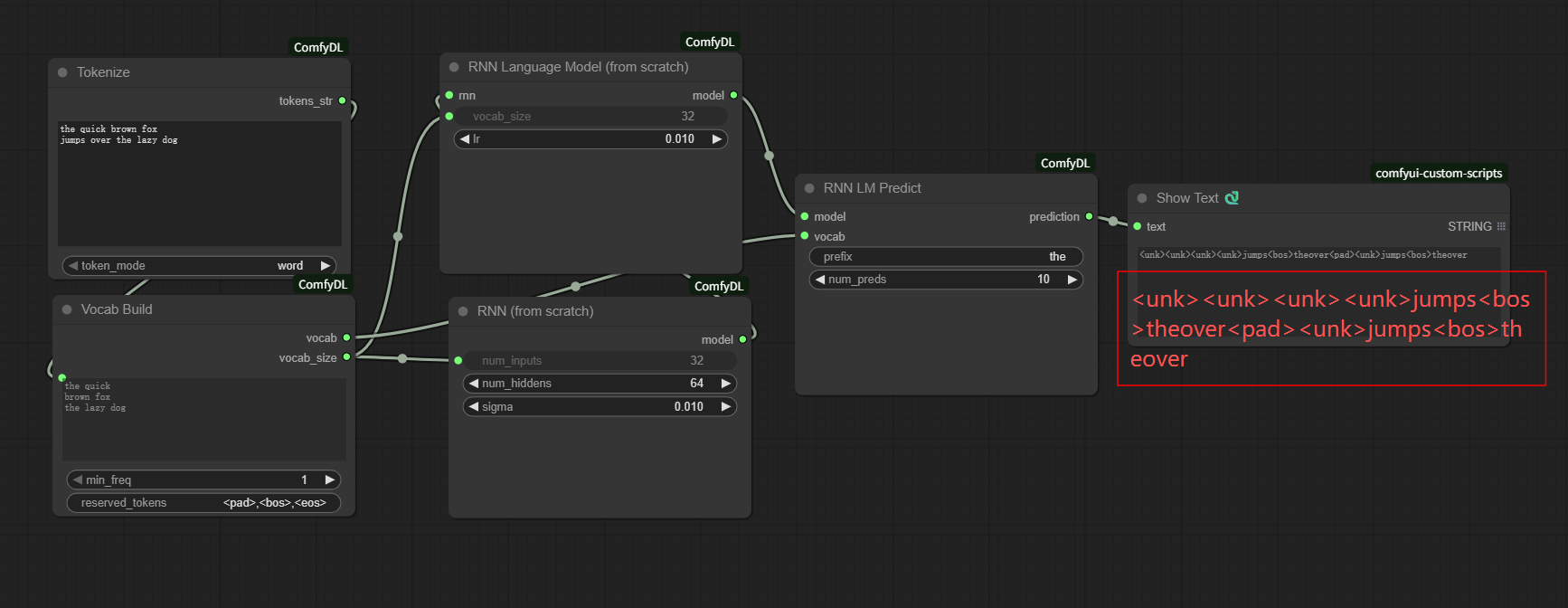Click ComfyDL badge above RNN Language Model

(710, 42)
